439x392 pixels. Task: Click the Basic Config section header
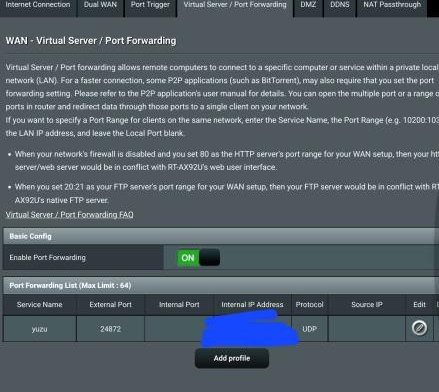(221, 236)
